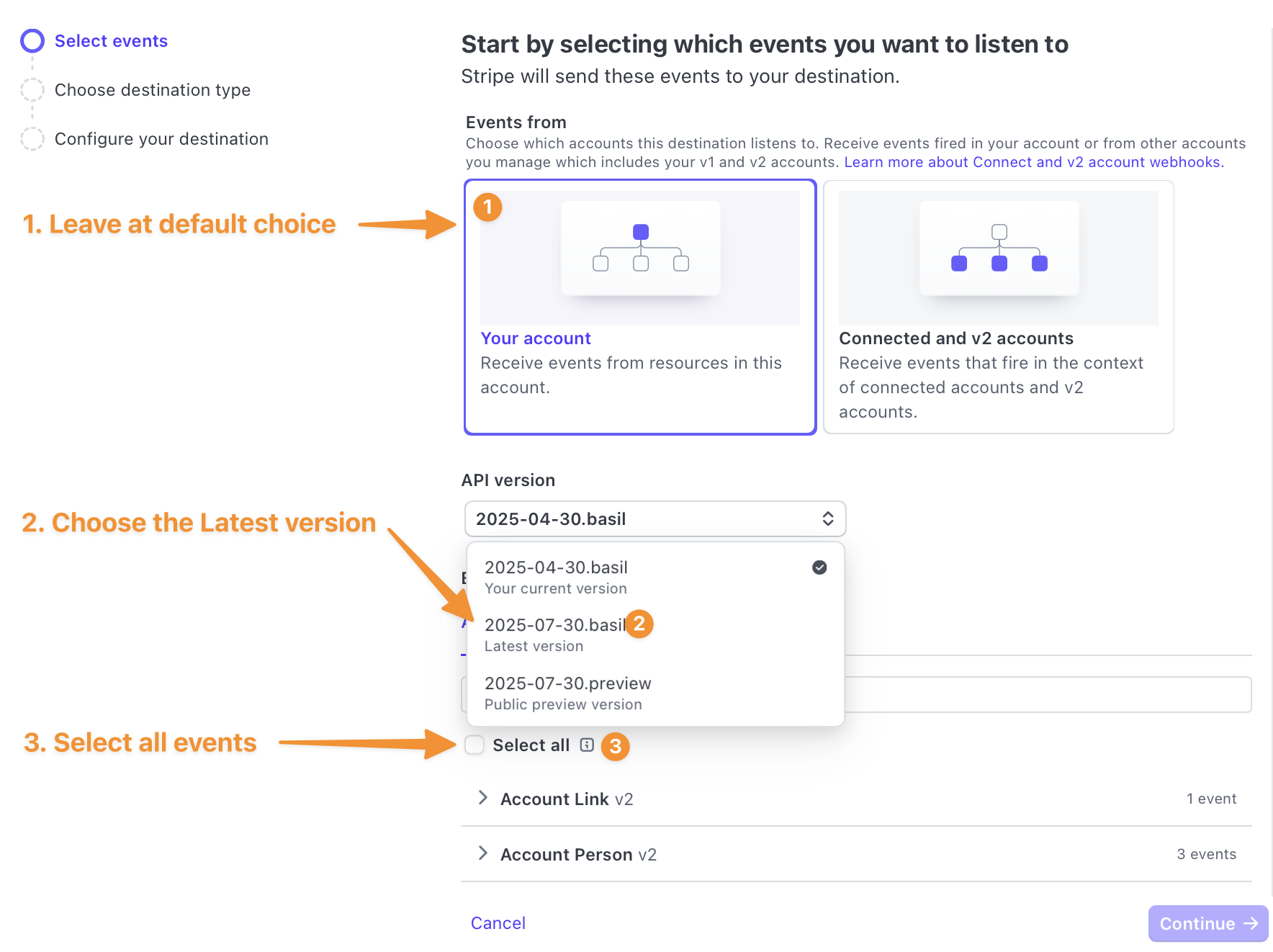Click the Continue button

[1208, 923]
